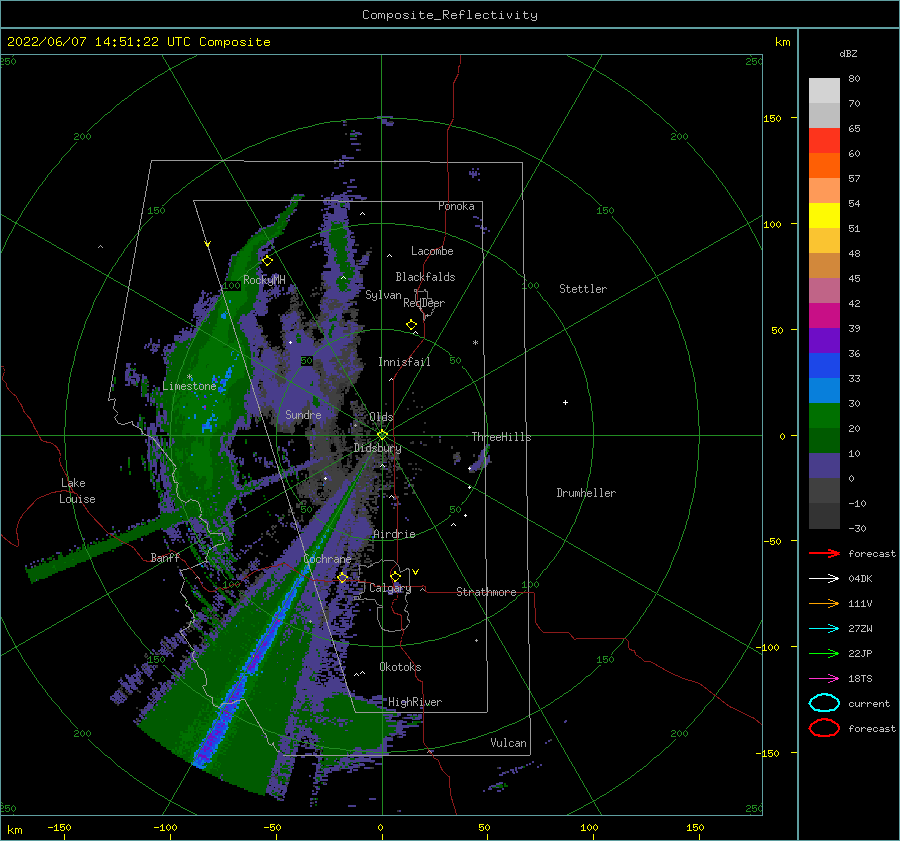Click the Sylvan label
The width and height of the screenshot is (900, 841).
click(383, 295)
